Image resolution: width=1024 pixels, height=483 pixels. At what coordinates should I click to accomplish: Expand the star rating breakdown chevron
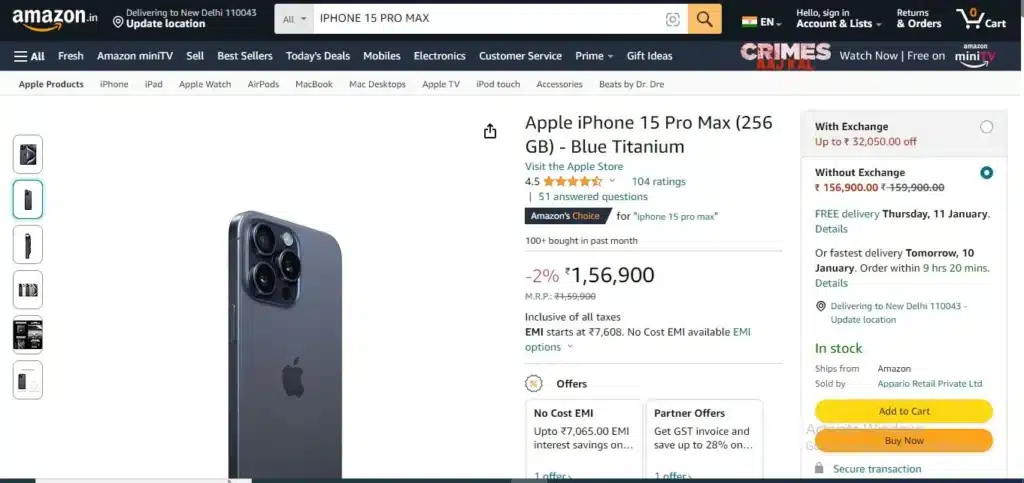(x=613, y=181)
